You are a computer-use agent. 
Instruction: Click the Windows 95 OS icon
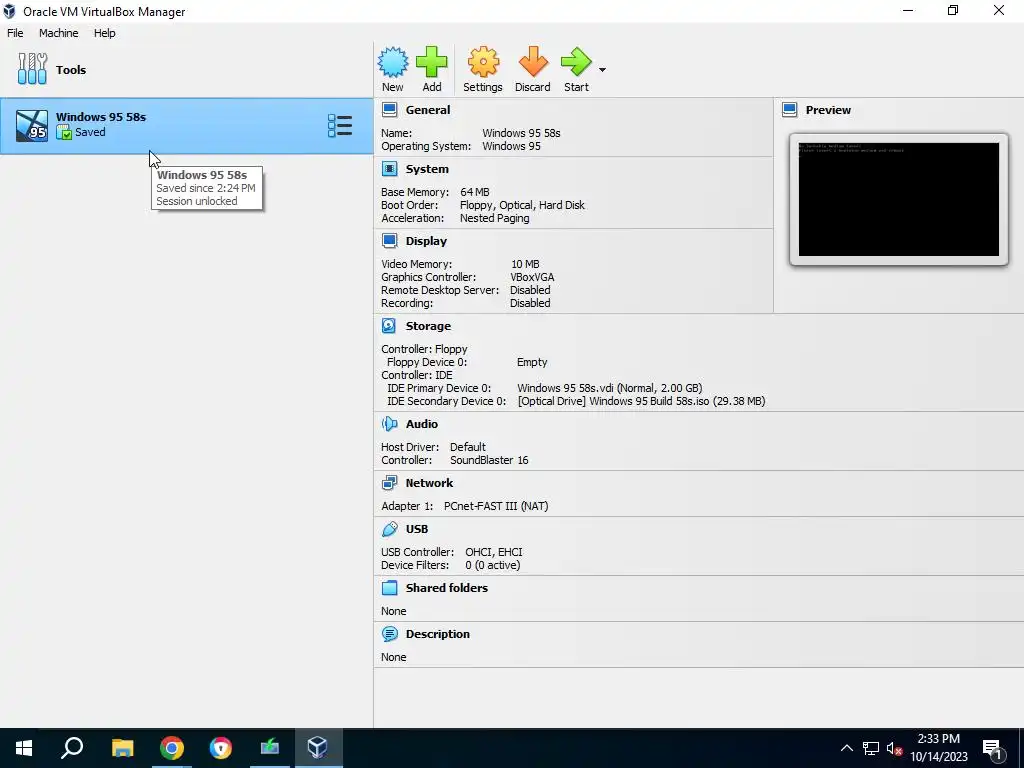(32, 125)
